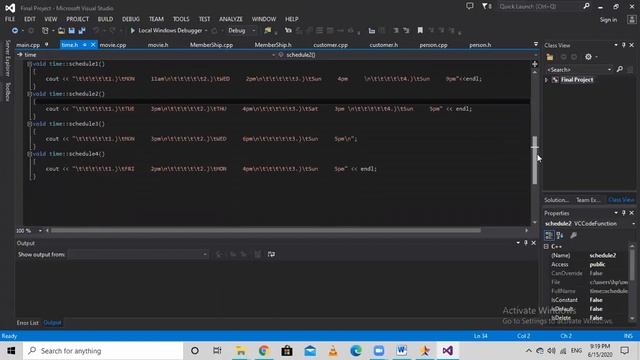Viewport: 640px width, 360px height.
Task: Open the ANALYZE menu
Action: [231, 19]
